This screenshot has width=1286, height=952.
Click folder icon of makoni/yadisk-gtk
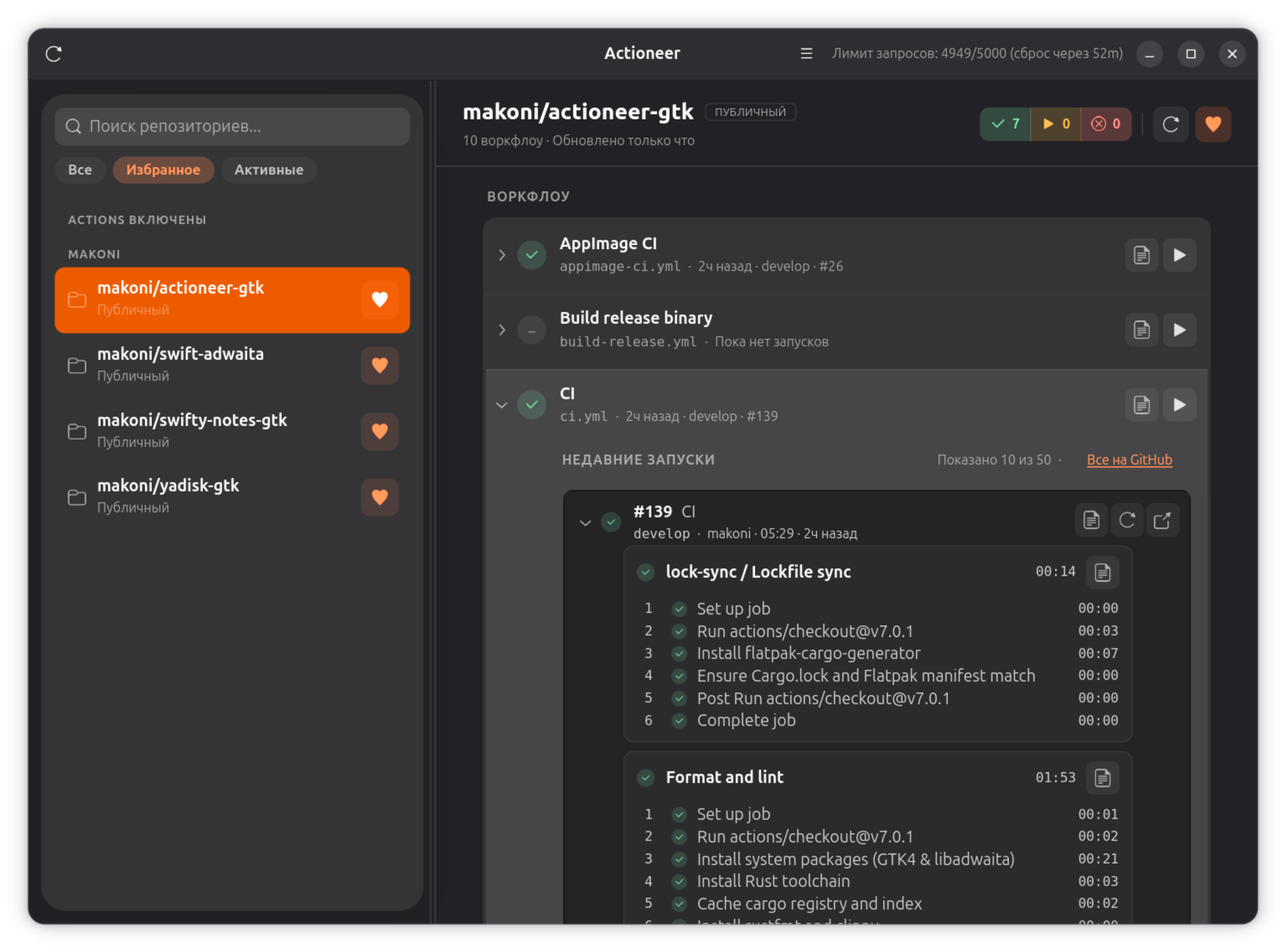pyautogui.click(x=77, y=497)
